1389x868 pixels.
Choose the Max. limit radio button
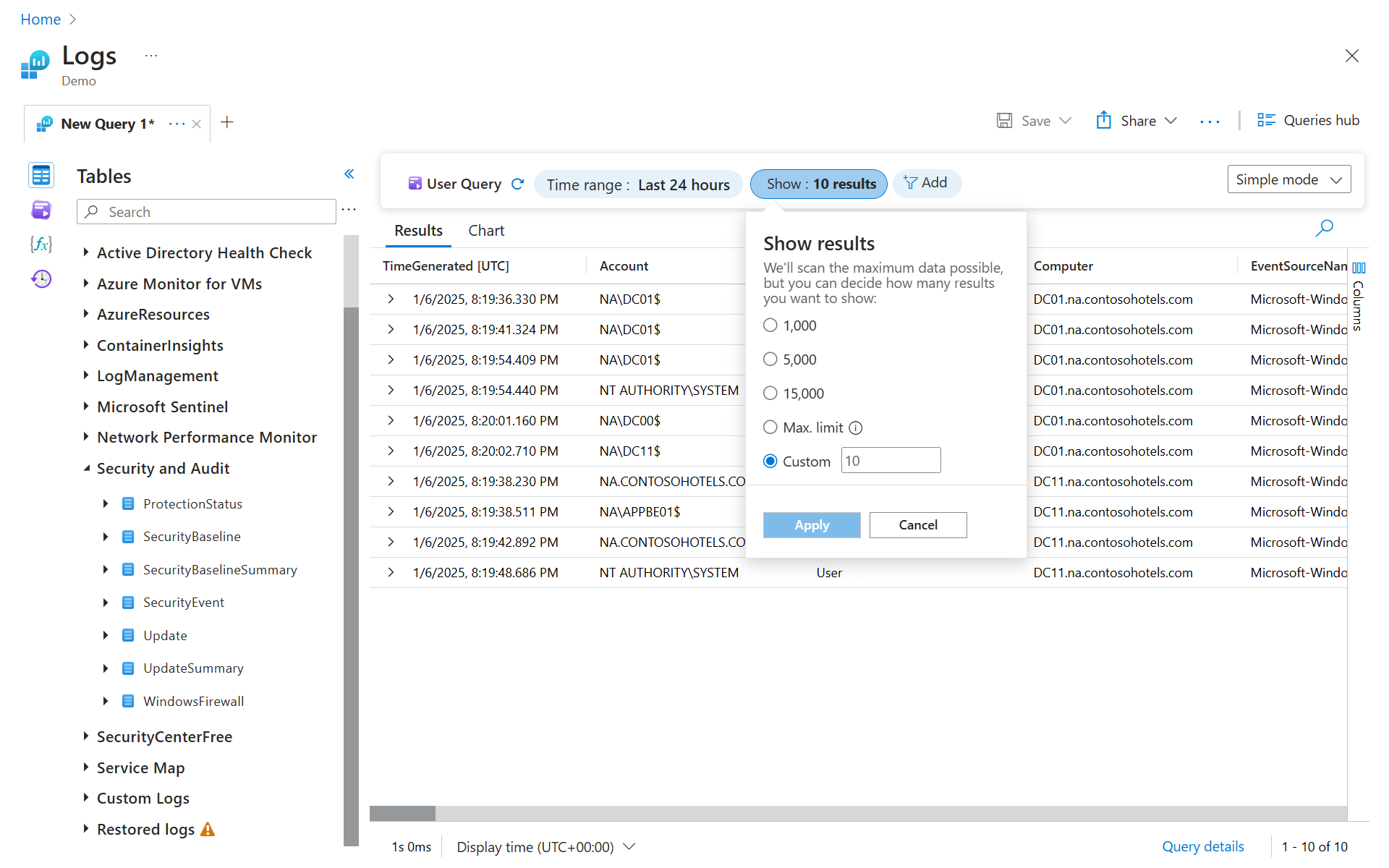pos(770,427)
